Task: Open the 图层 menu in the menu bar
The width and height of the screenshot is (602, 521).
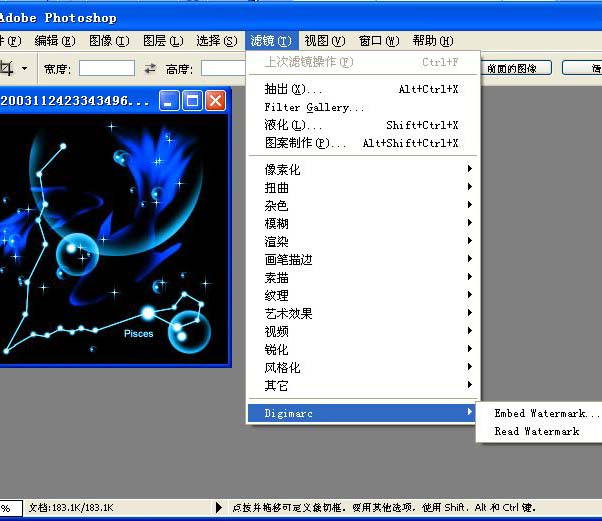Action: click(163, 41)
